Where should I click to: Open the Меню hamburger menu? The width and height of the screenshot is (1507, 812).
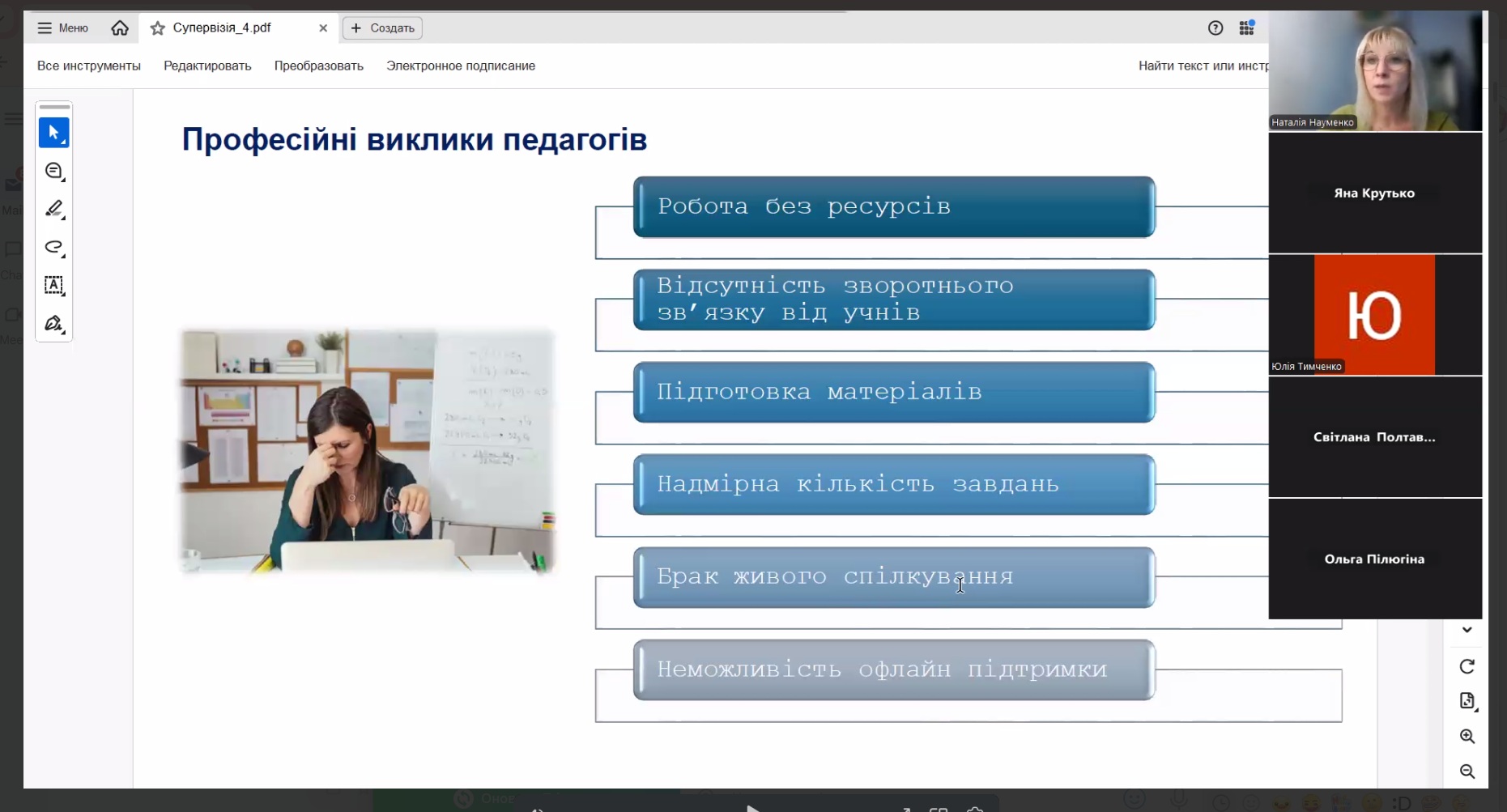tap(62, 28)
